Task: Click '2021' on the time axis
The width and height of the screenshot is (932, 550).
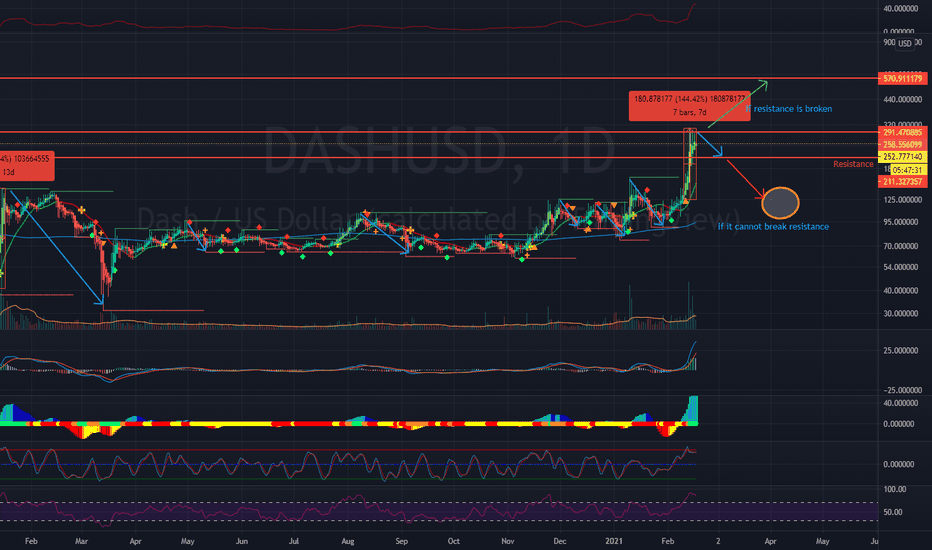Action: (614, 541)
